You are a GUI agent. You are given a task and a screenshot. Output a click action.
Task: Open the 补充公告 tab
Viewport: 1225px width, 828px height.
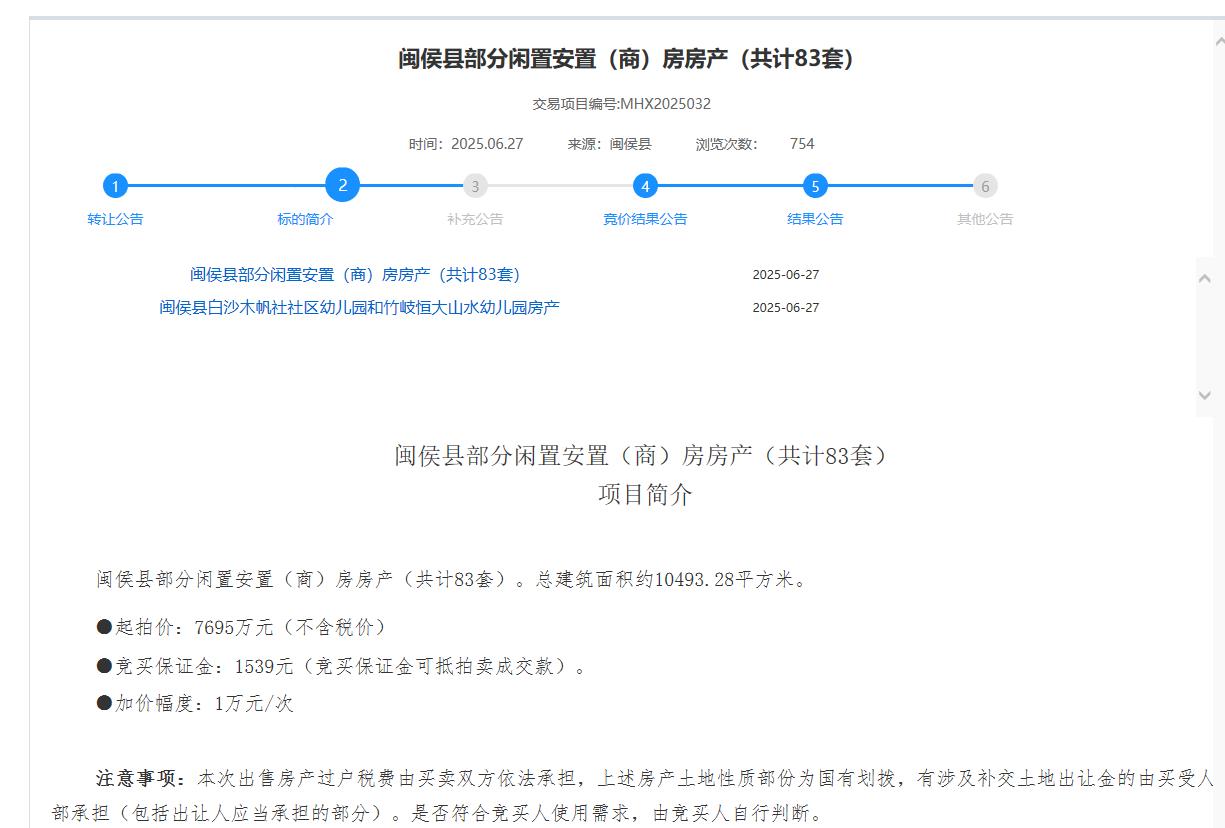475,219
